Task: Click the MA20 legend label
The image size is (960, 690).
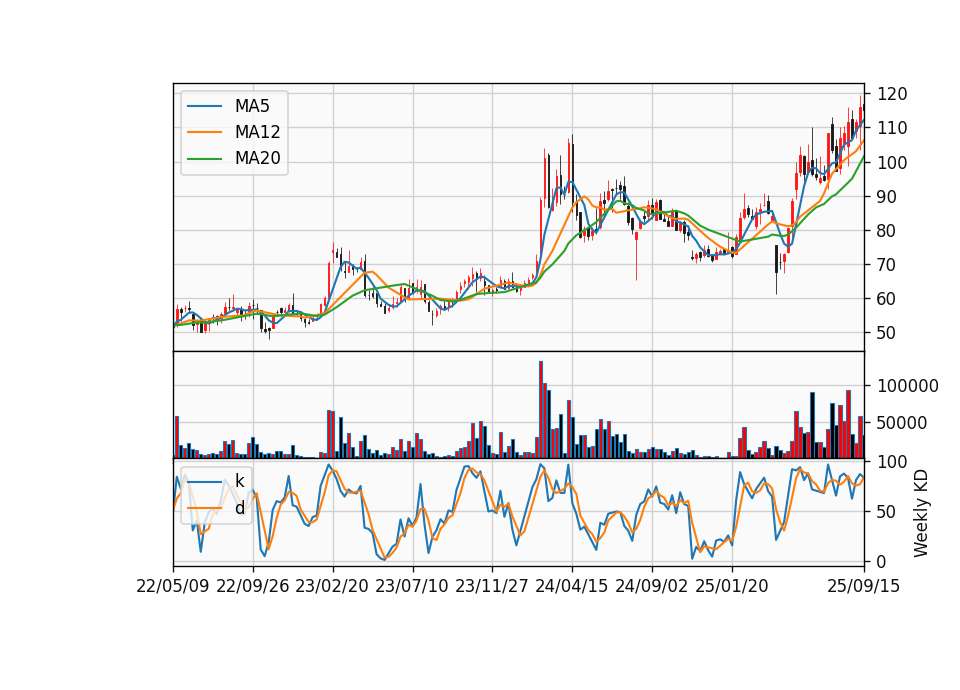Action: 257,159
